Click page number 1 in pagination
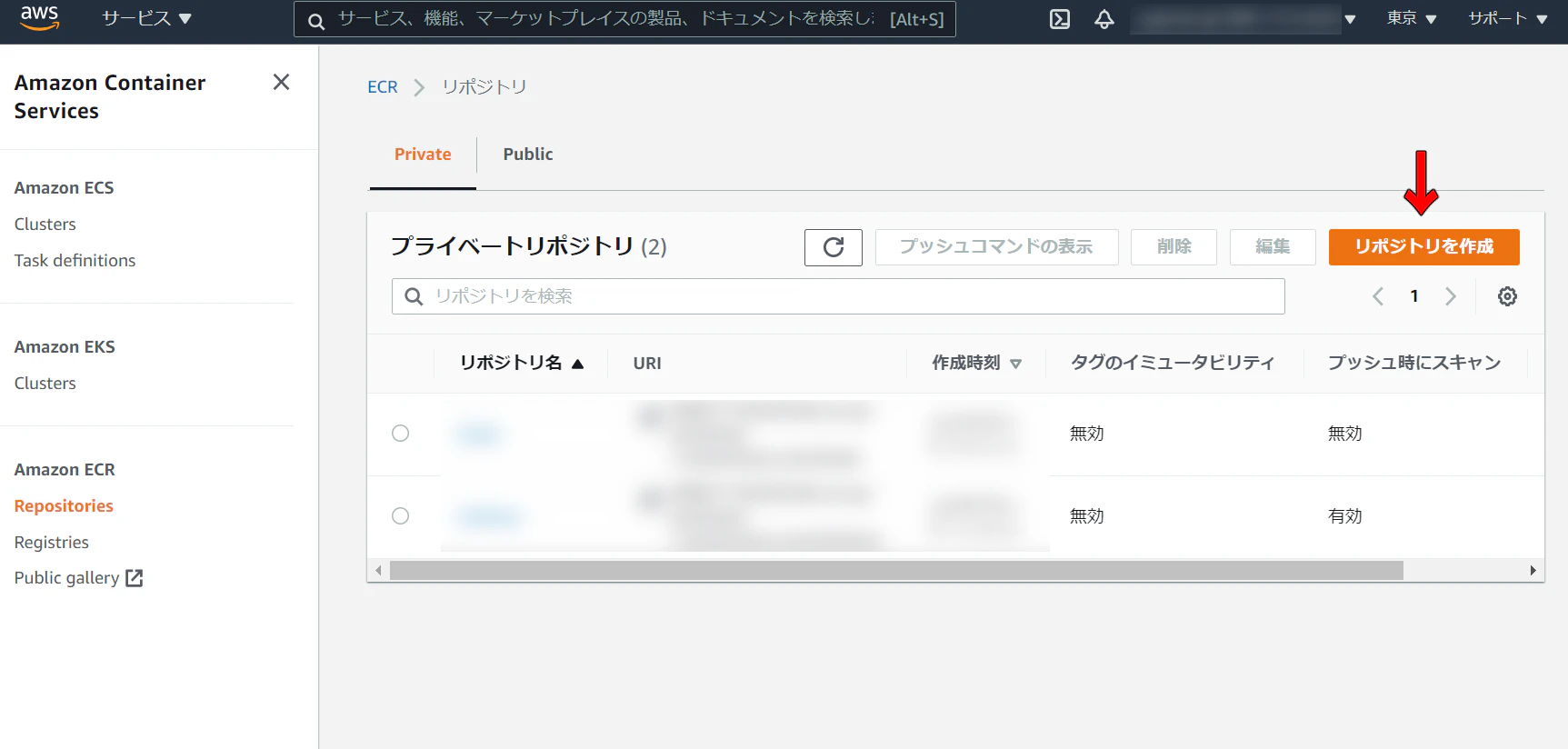The height and width of the screenshot is (749, 1568). [x=1414, y=296]
